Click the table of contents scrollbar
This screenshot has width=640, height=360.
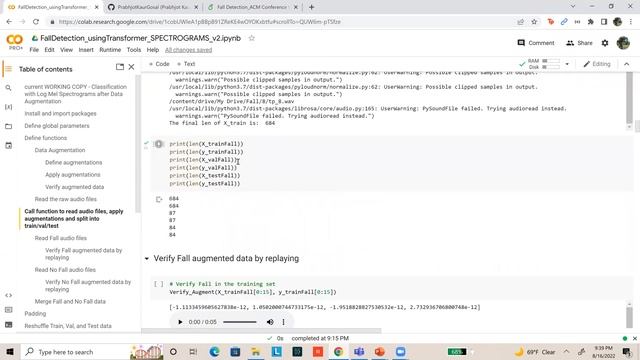(x=138, y=143)
